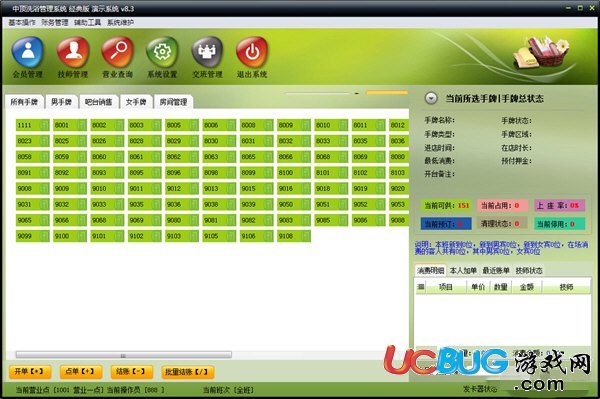Screen dimensions: 600x399
Task: Open the 系统设置 gear icon
Action: pyautogui.click(x=162, y=53)
